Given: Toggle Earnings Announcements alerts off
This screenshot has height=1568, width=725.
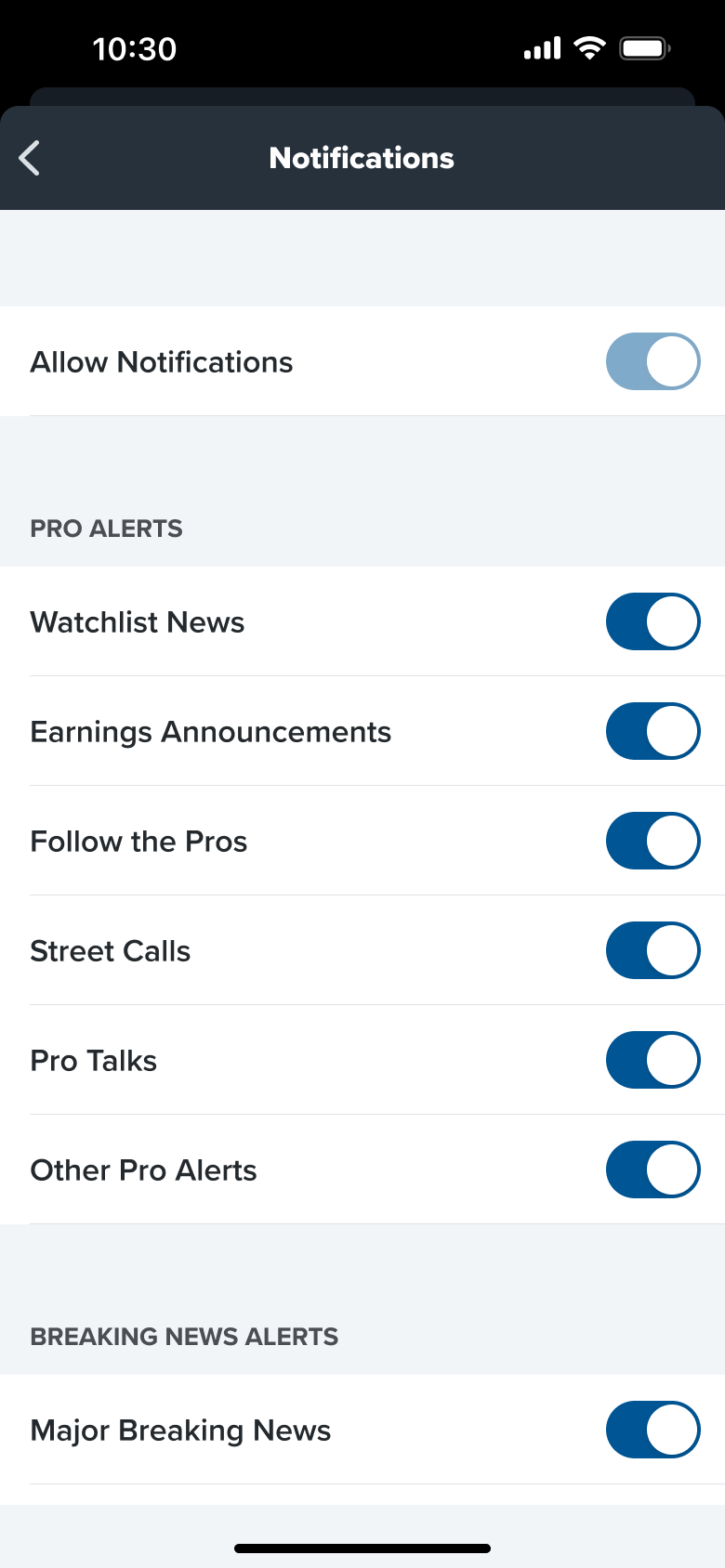Looking at the screenshot, I should pos(652,731).
